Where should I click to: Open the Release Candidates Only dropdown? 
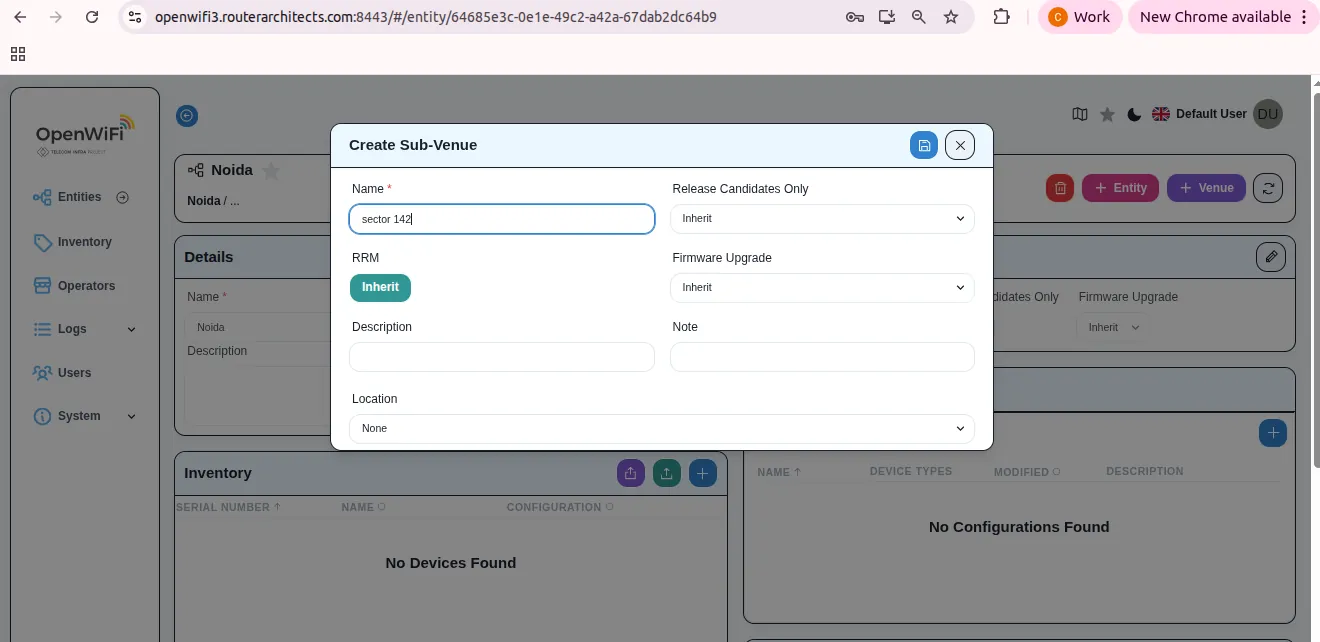822,219
